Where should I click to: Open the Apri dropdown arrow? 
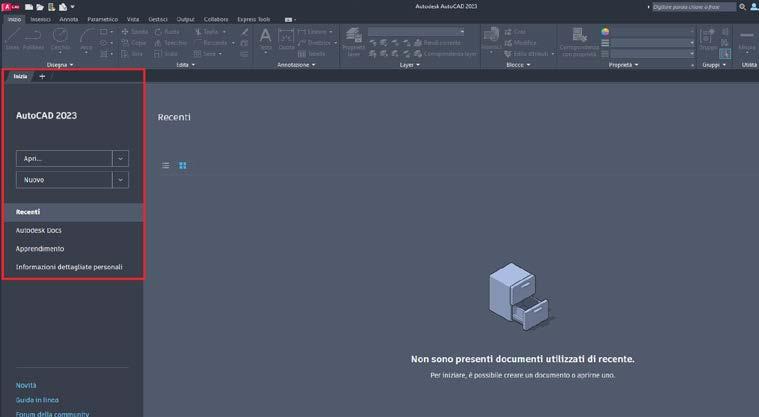pos(121,158)
